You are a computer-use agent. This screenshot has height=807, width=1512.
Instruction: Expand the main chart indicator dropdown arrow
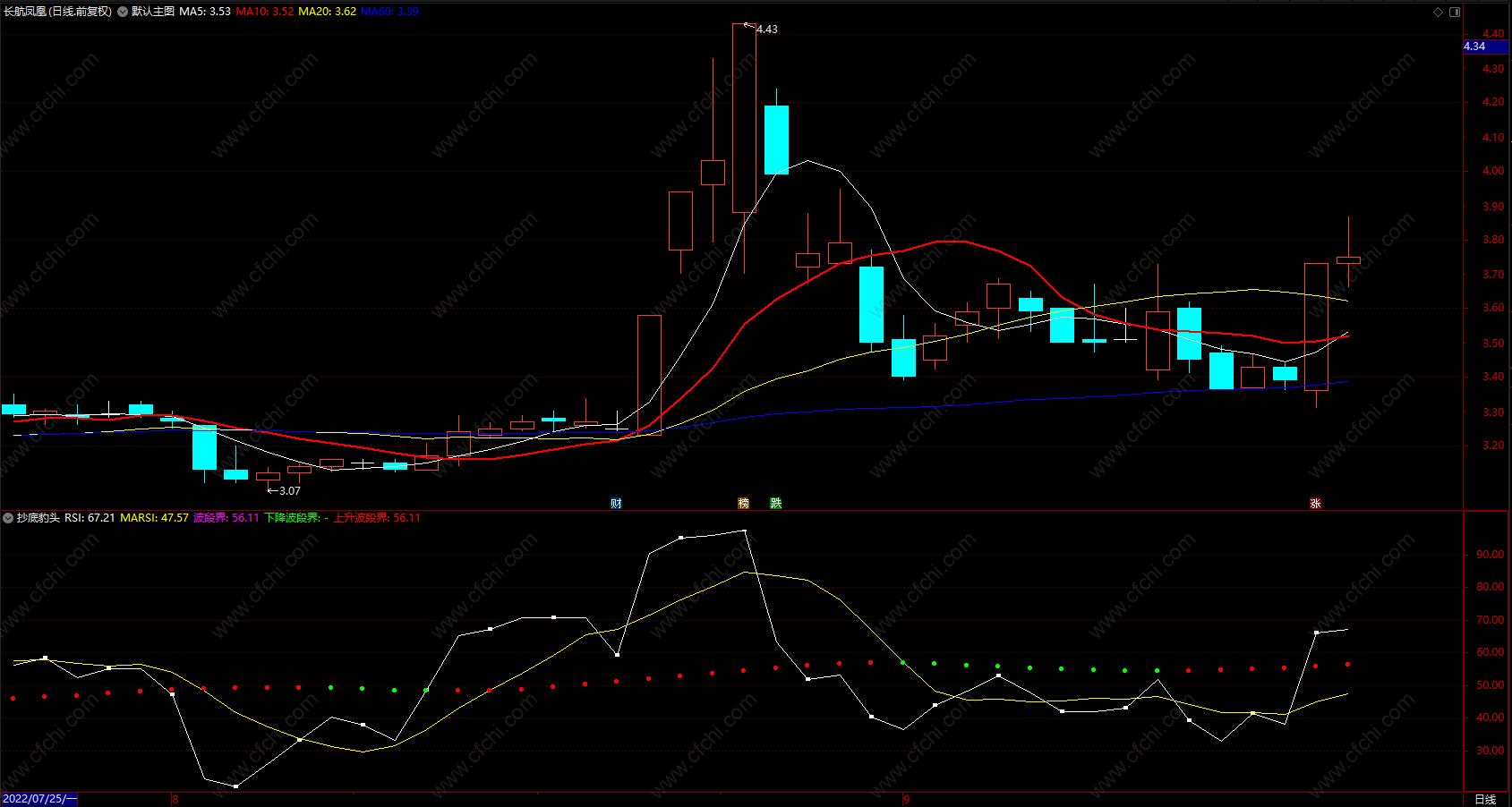[x=123, y=12]
